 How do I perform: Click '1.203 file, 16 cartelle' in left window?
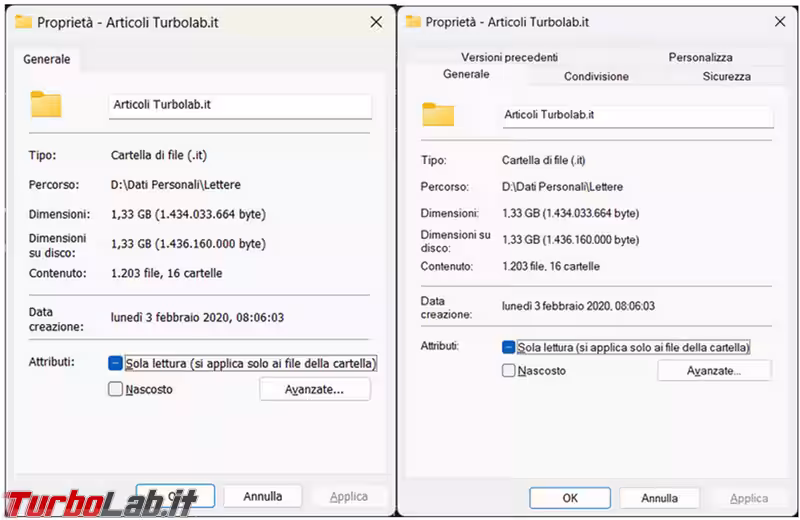click(x=166, y=273)
